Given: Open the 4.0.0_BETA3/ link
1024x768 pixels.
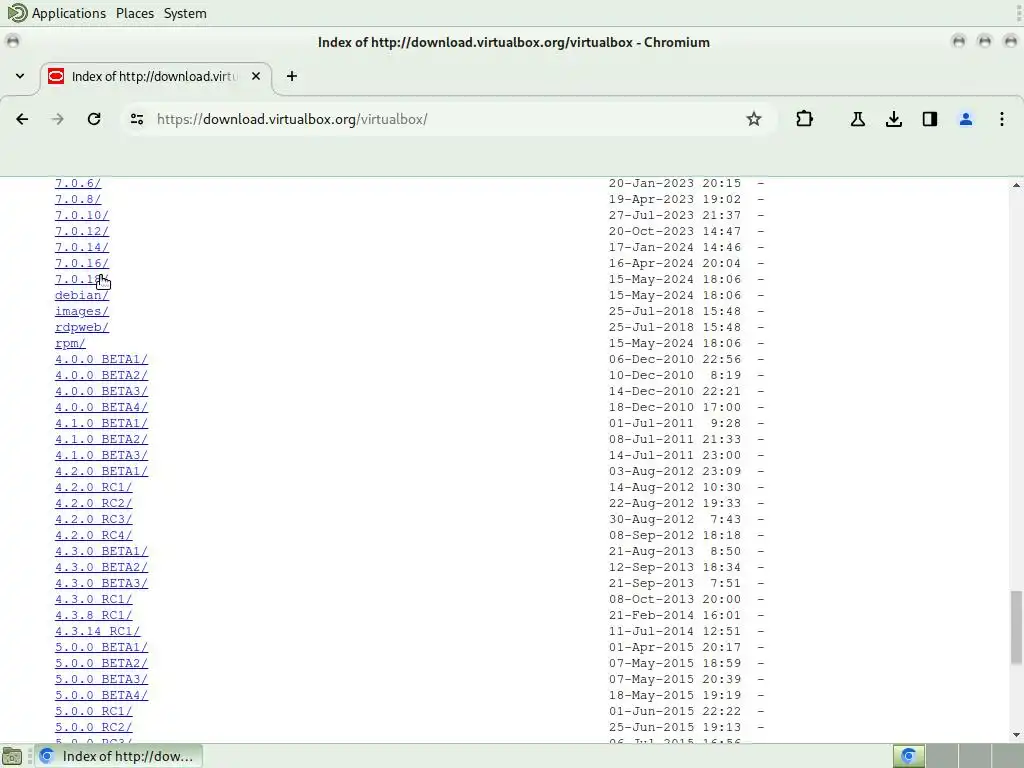Looking at the screenshot, I should [101, 391].
